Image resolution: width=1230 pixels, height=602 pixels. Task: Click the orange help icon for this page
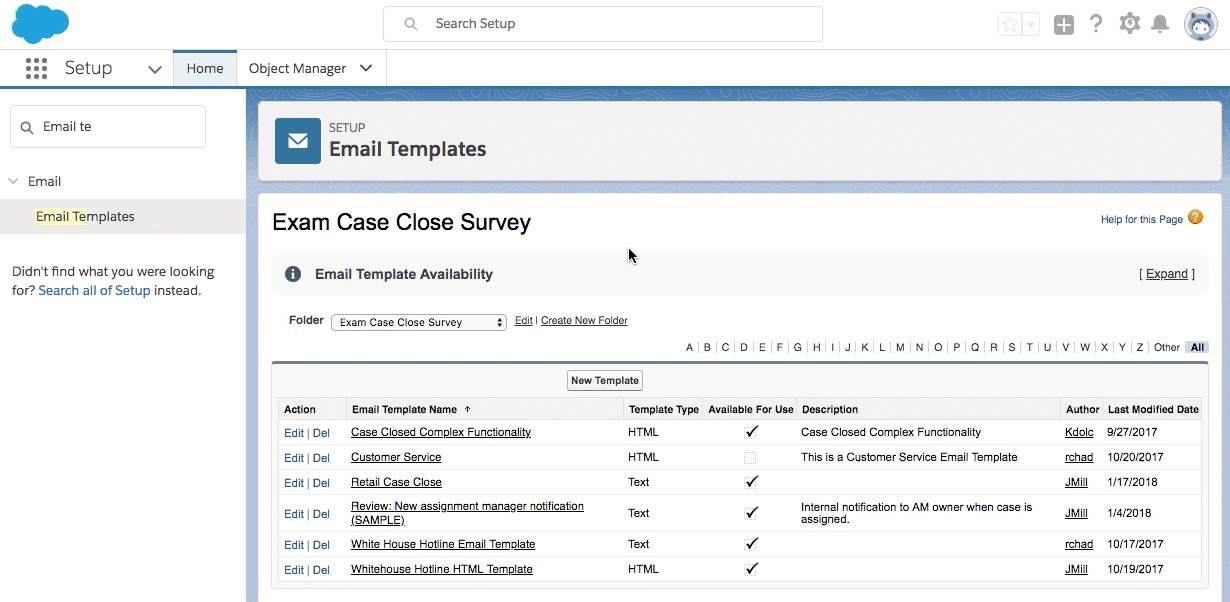(x=1195, y=217)
